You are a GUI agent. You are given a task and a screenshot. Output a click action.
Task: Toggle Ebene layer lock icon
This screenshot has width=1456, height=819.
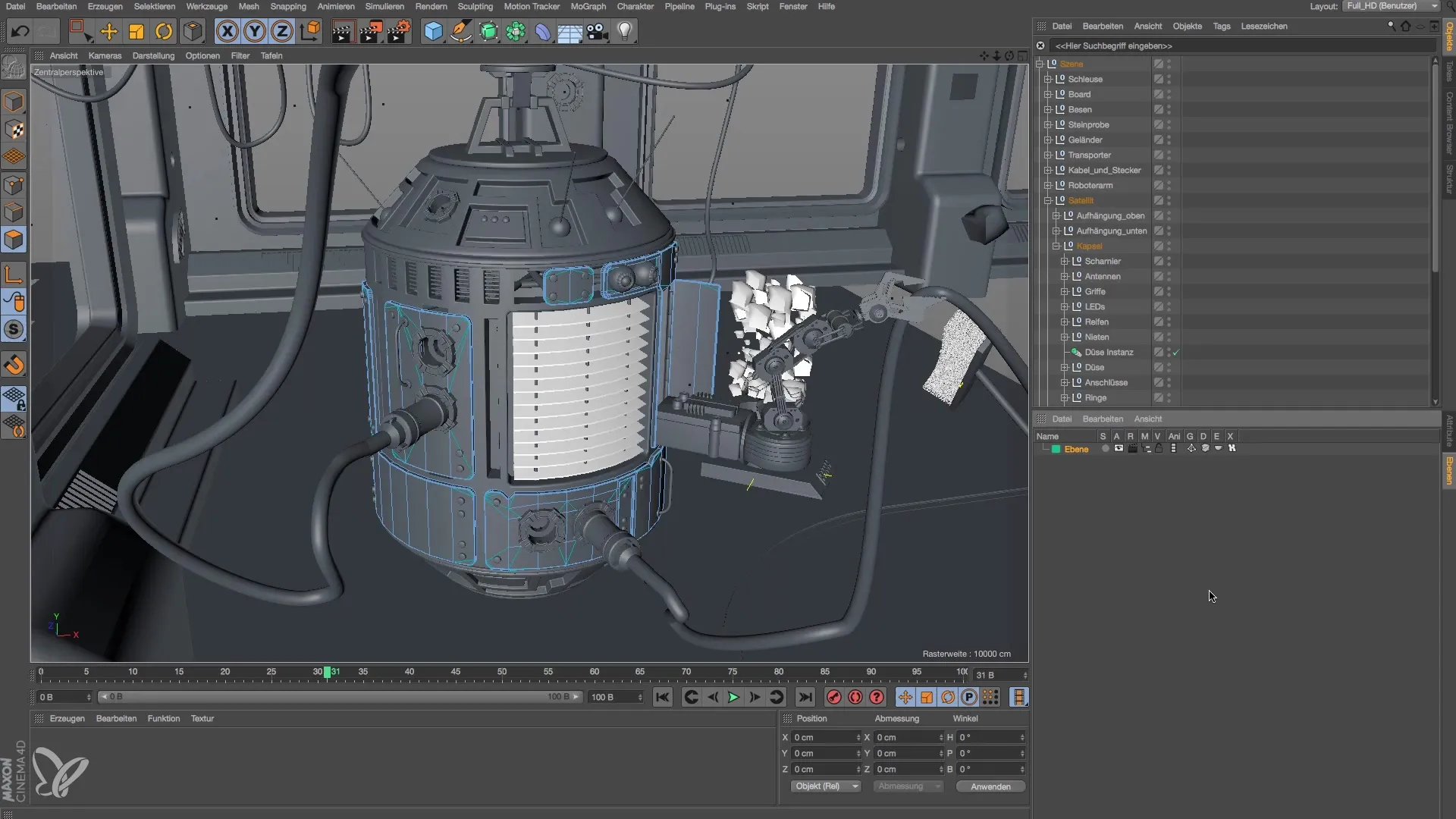click(x=1159, y=448)
